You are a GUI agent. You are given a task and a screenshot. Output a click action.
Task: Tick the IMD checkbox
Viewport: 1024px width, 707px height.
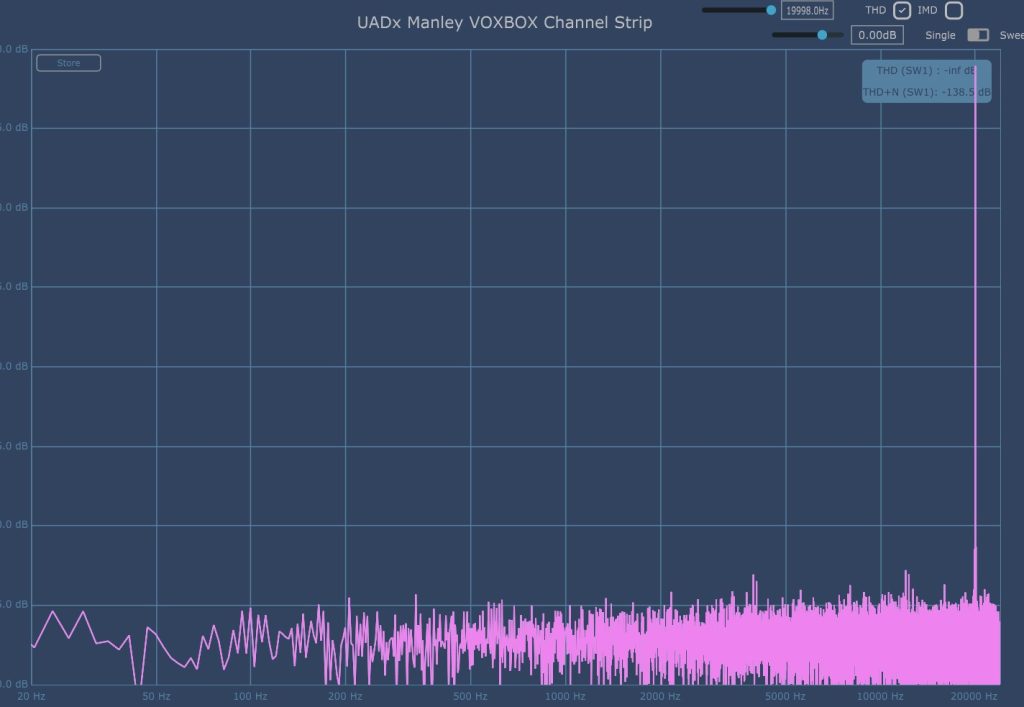click(x=954, y=11)
